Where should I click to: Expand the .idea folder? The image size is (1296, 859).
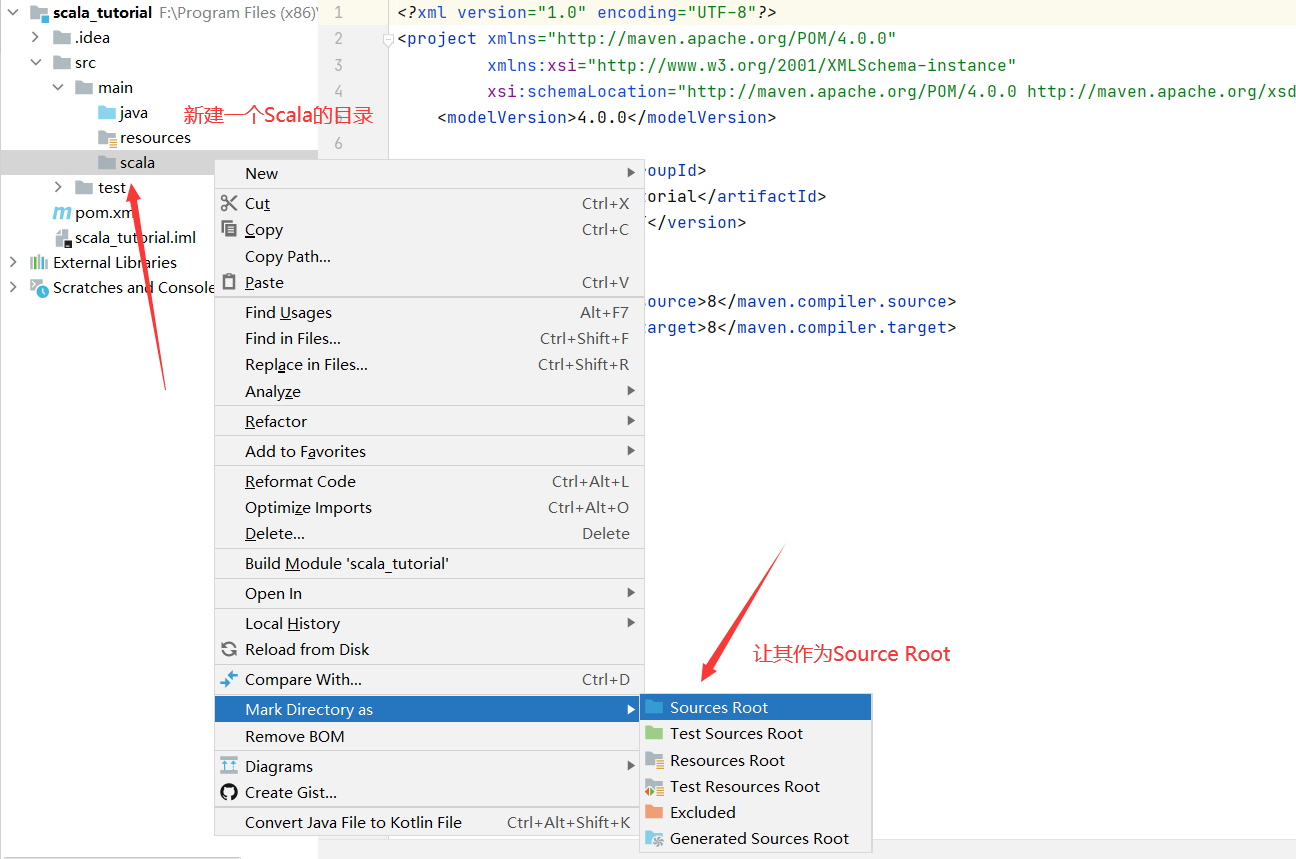[36, 37]
